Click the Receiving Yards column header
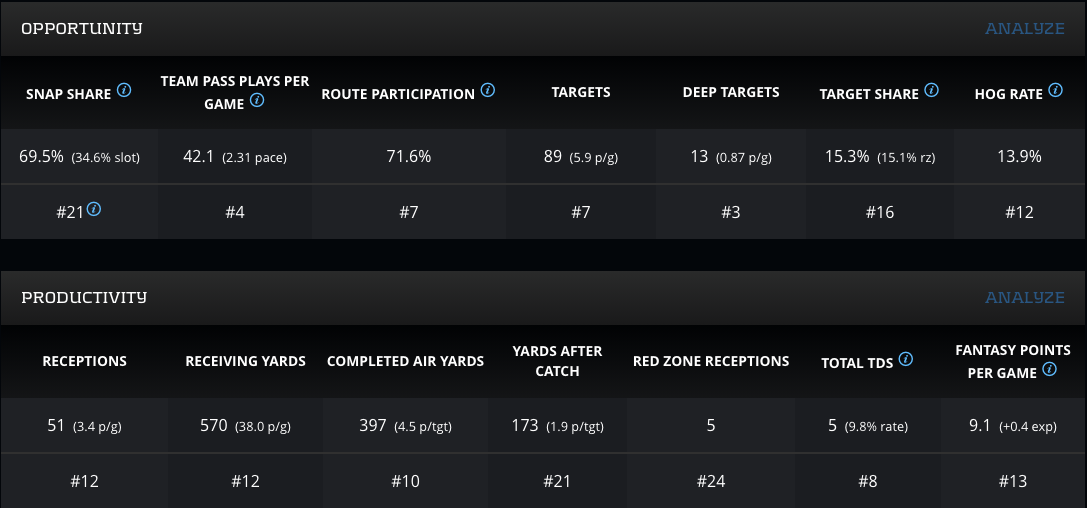The image size is (1087, 508). coord(246,361)
